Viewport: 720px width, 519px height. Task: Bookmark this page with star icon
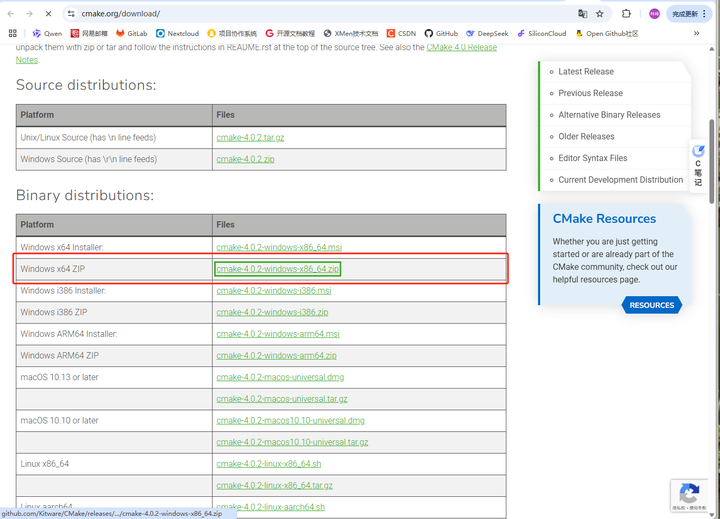tap(600, 14)
